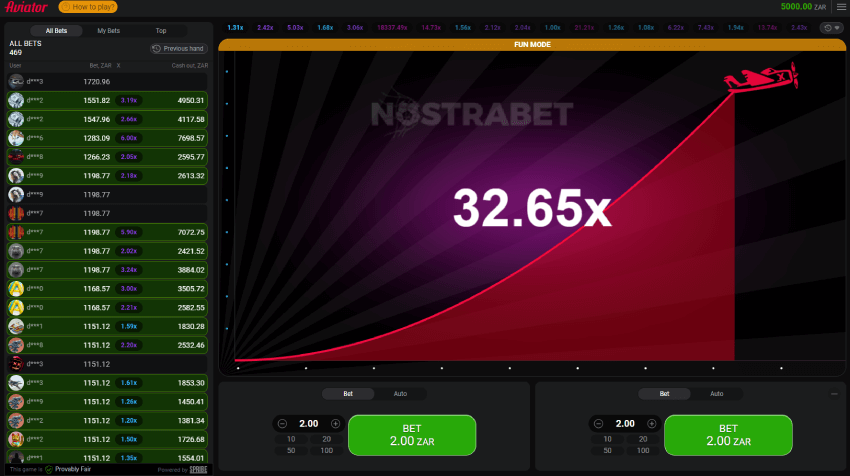Viewport: 850px width, 476px height.
Task: Click the 3.19x multiplier badge
Action: click(x=129, y=100)
